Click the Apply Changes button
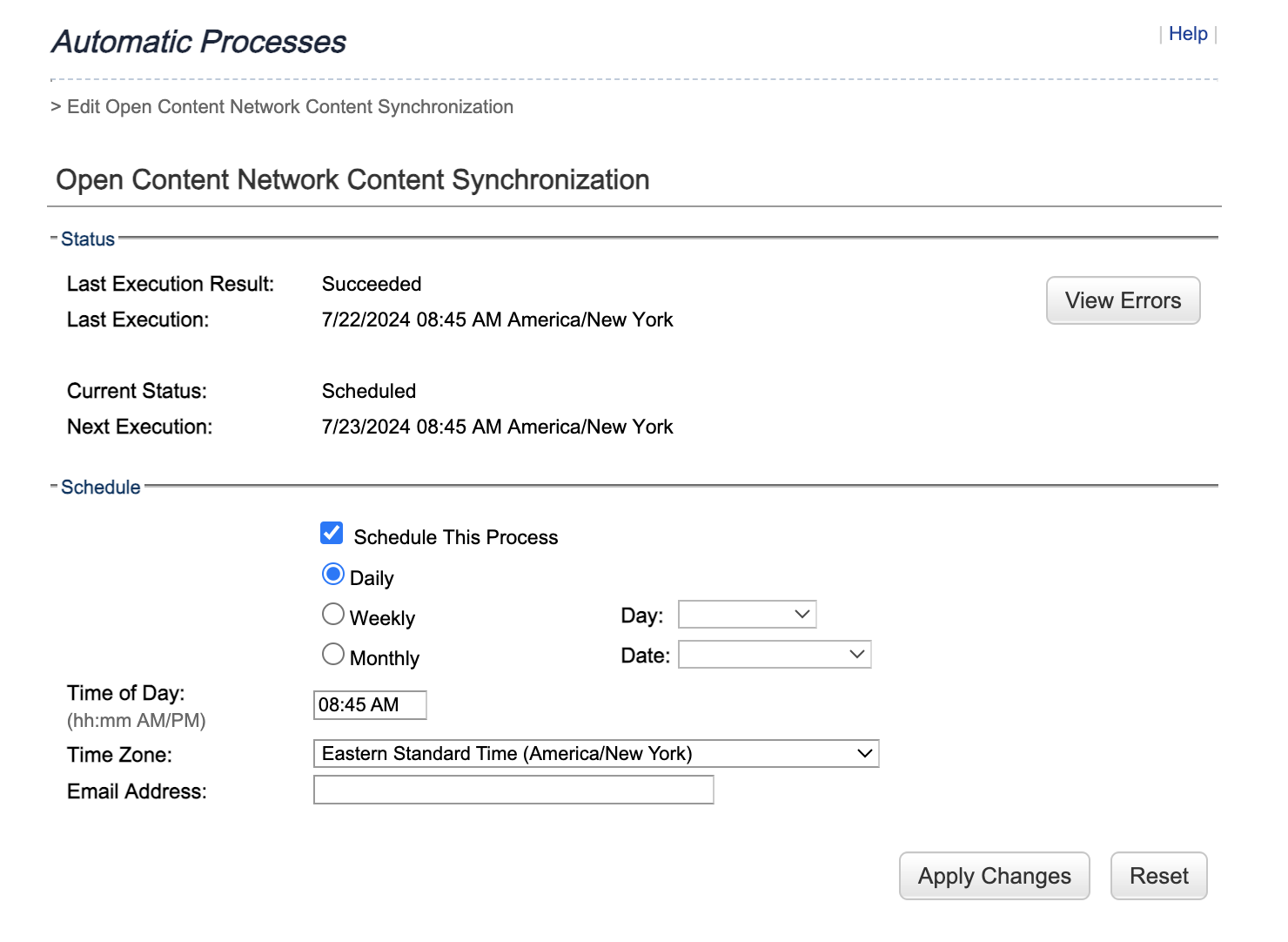This screenshot has width=1288, height=942. coord(994,876)
